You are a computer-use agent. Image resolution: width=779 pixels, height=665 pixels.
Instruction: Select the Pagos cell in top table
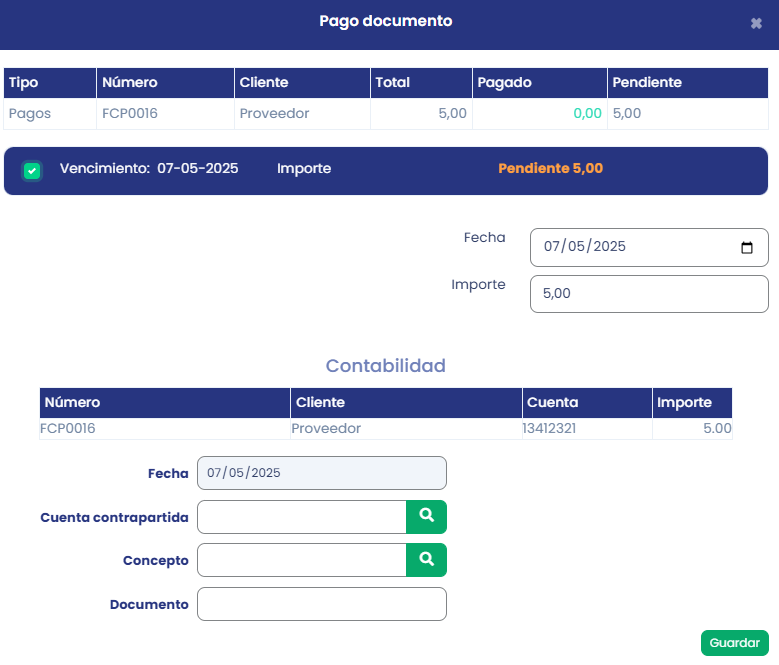click(30, 114)
